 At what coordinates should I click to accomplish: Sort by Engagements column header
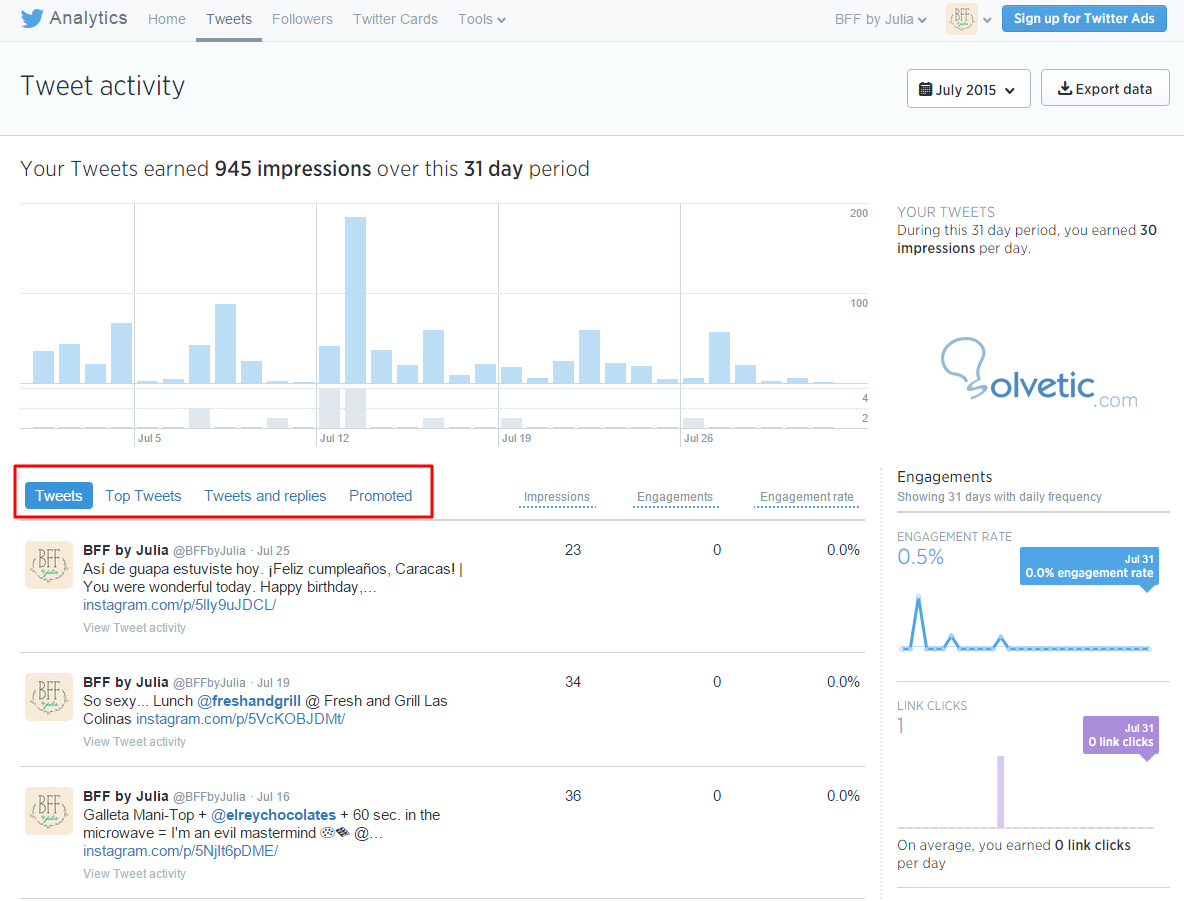pyautogui.click(x=675, y=497)
